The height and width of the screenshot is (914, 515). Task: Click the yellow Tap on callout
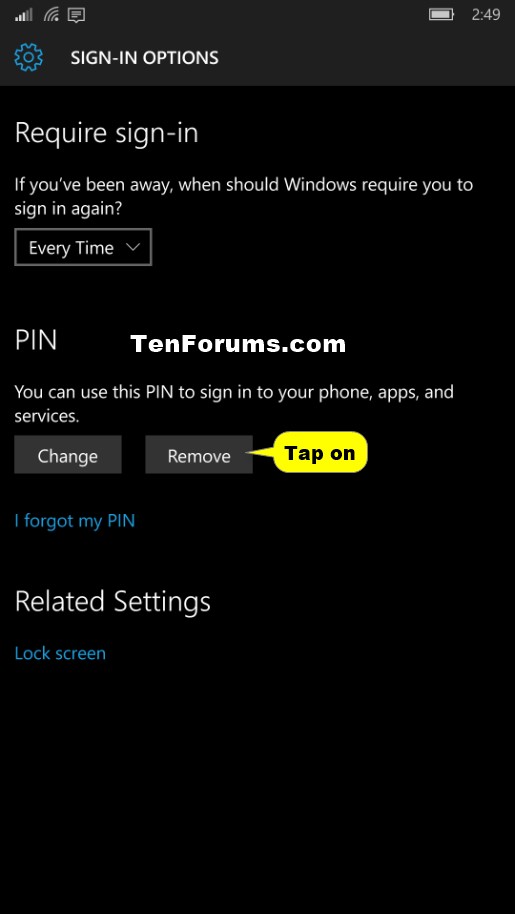320,452
